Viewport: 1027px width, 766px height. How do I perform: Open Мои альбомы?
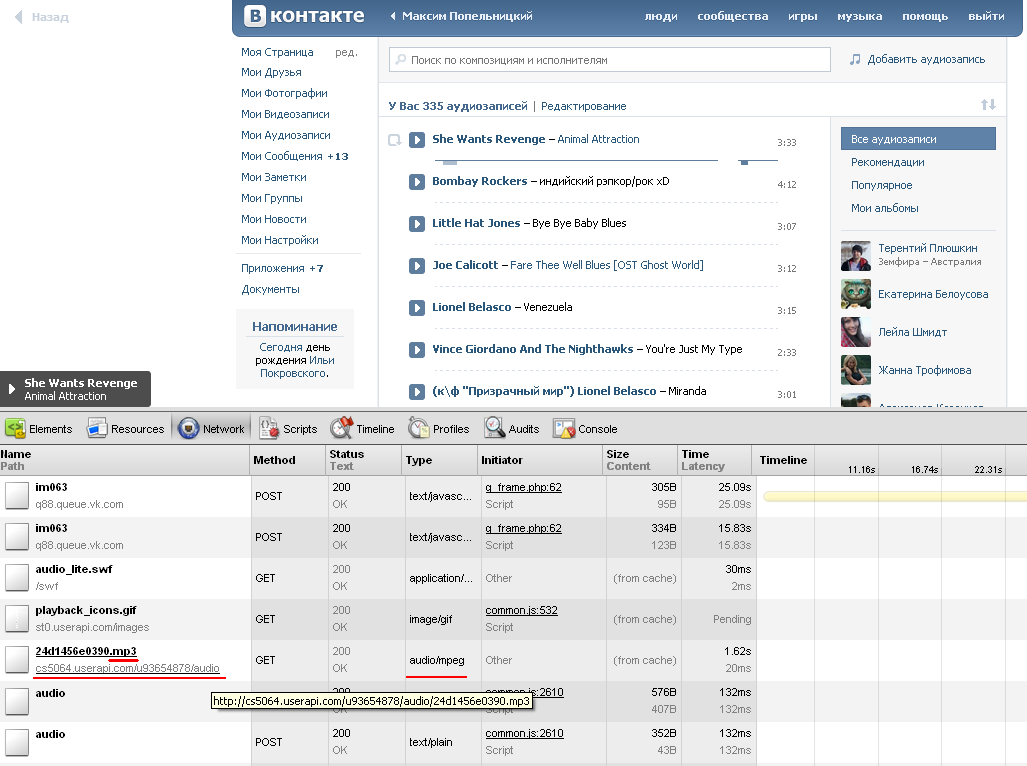pos(885,208)
